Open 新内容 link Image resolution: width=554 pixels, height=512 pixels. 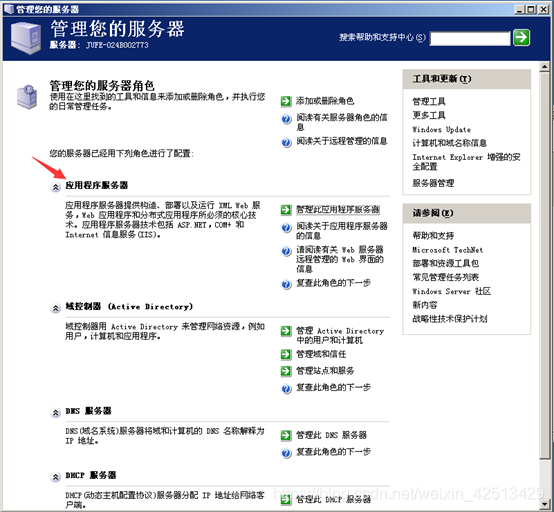425,305
